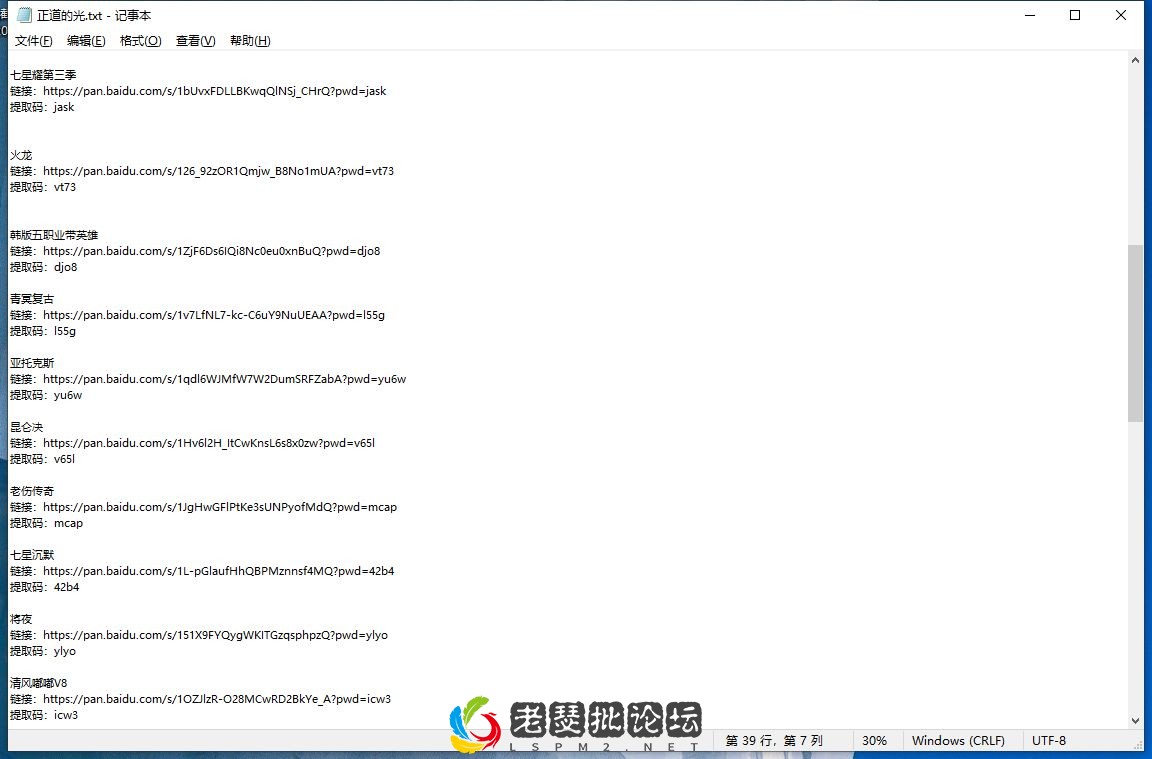This screenshot has height=759, width=1152.
Task: Click the link ending pwd=v65l
Action: click(209, 443)
